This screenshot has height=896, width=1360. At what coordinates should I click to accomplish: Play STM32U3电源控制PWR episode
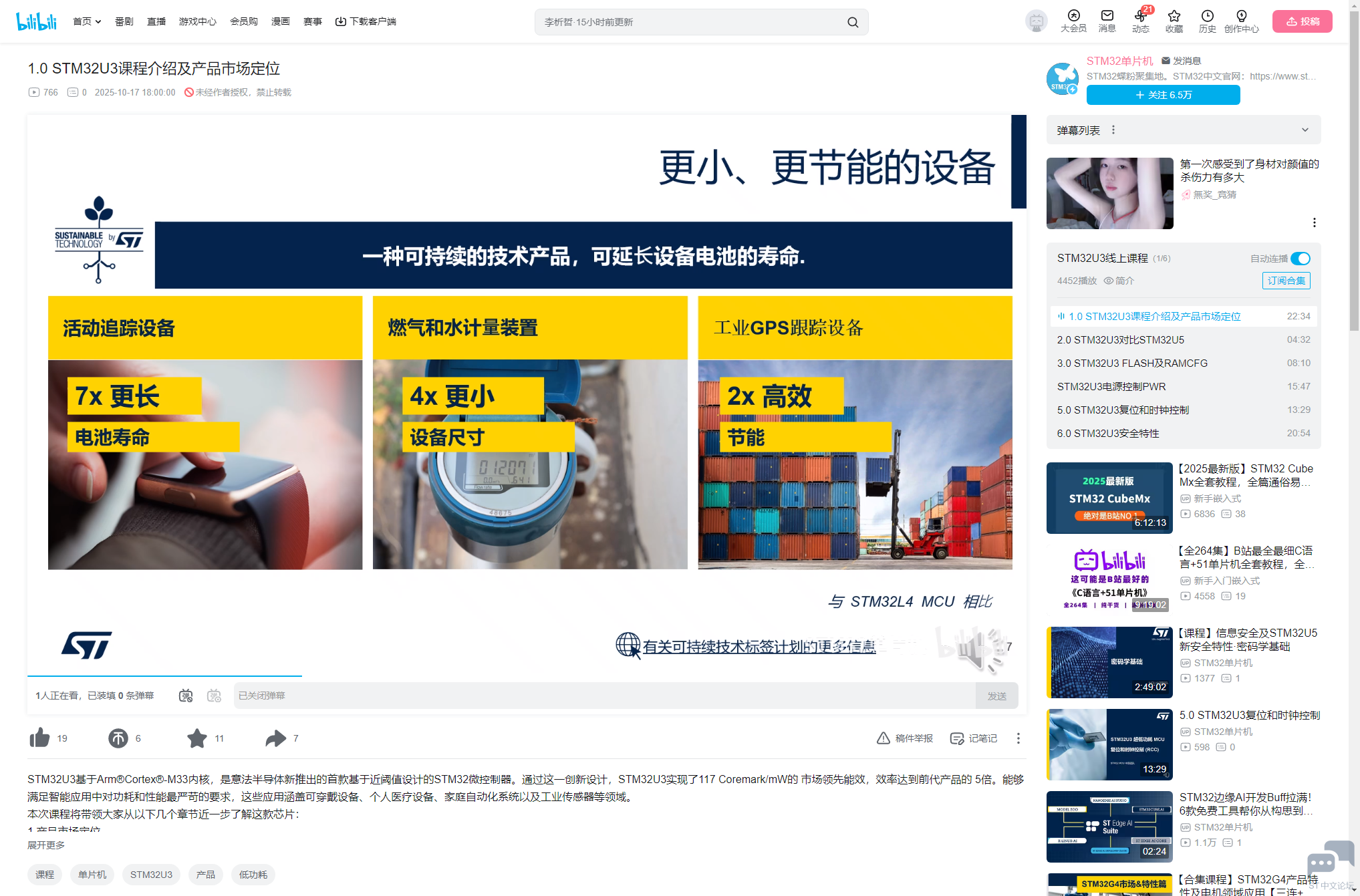1184,386
